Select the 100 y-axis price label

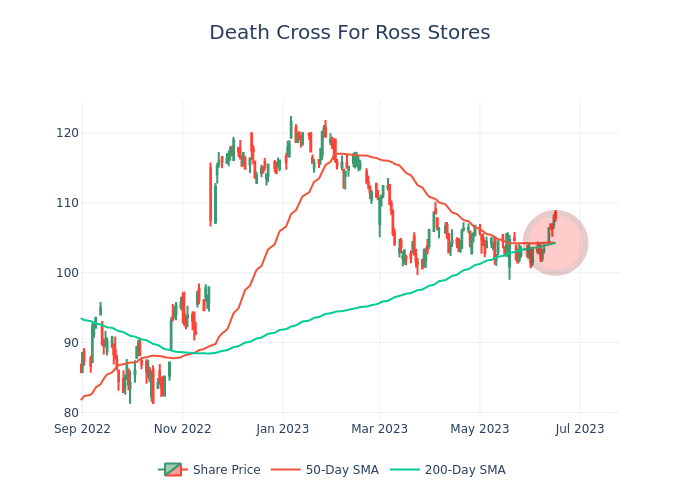coord(67,273)
